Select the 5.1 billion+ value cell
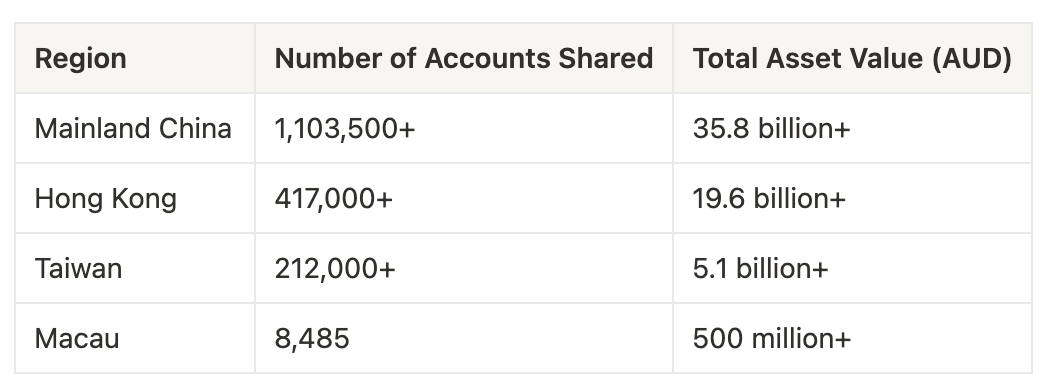Image resolution: width=1042 pixels, height=384 pixels. pos(853,268)
